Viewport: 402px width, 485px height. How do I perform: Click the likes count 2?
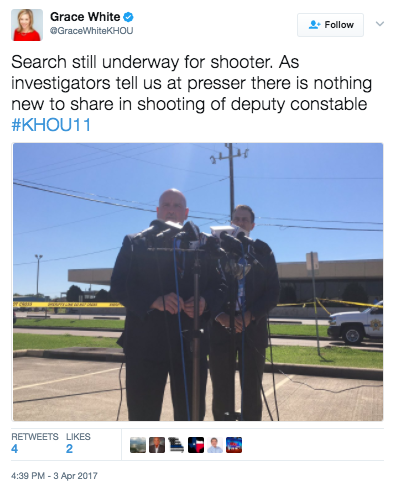[69, 449]
